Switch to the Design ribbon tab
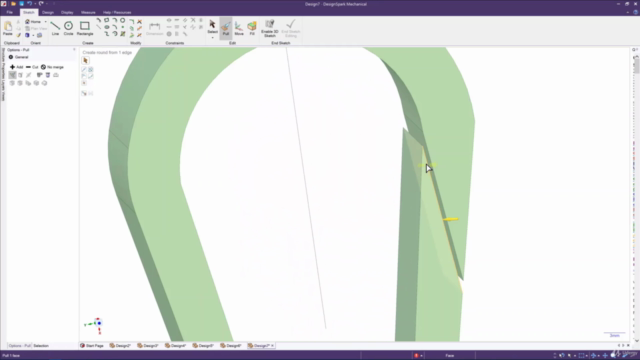 [x=48, y=12]
